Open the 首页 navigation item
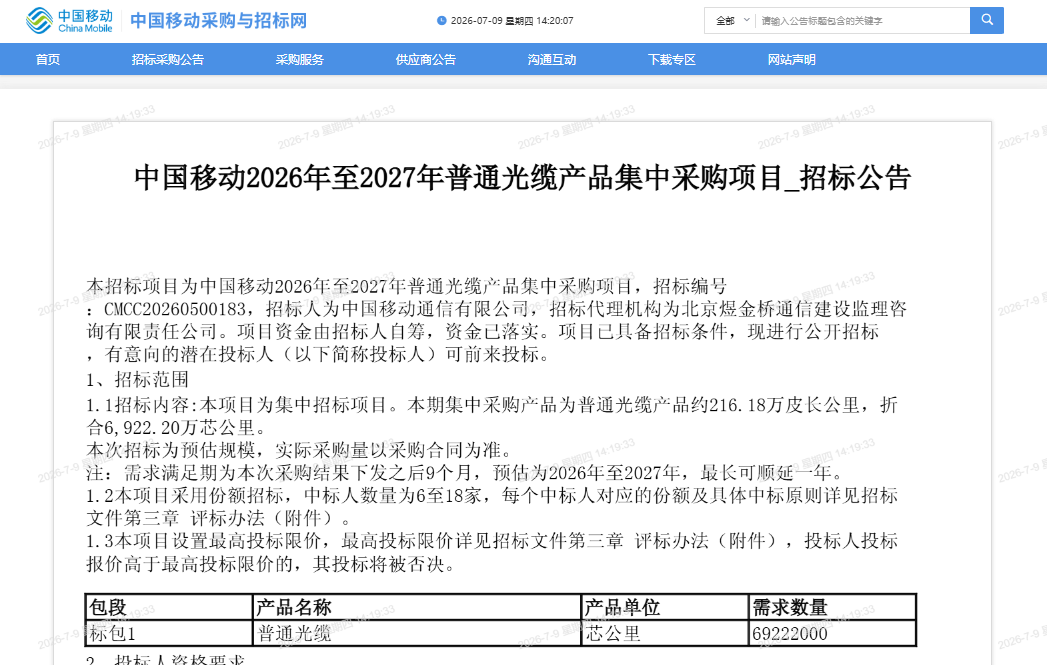 click(x=47, y=59)
